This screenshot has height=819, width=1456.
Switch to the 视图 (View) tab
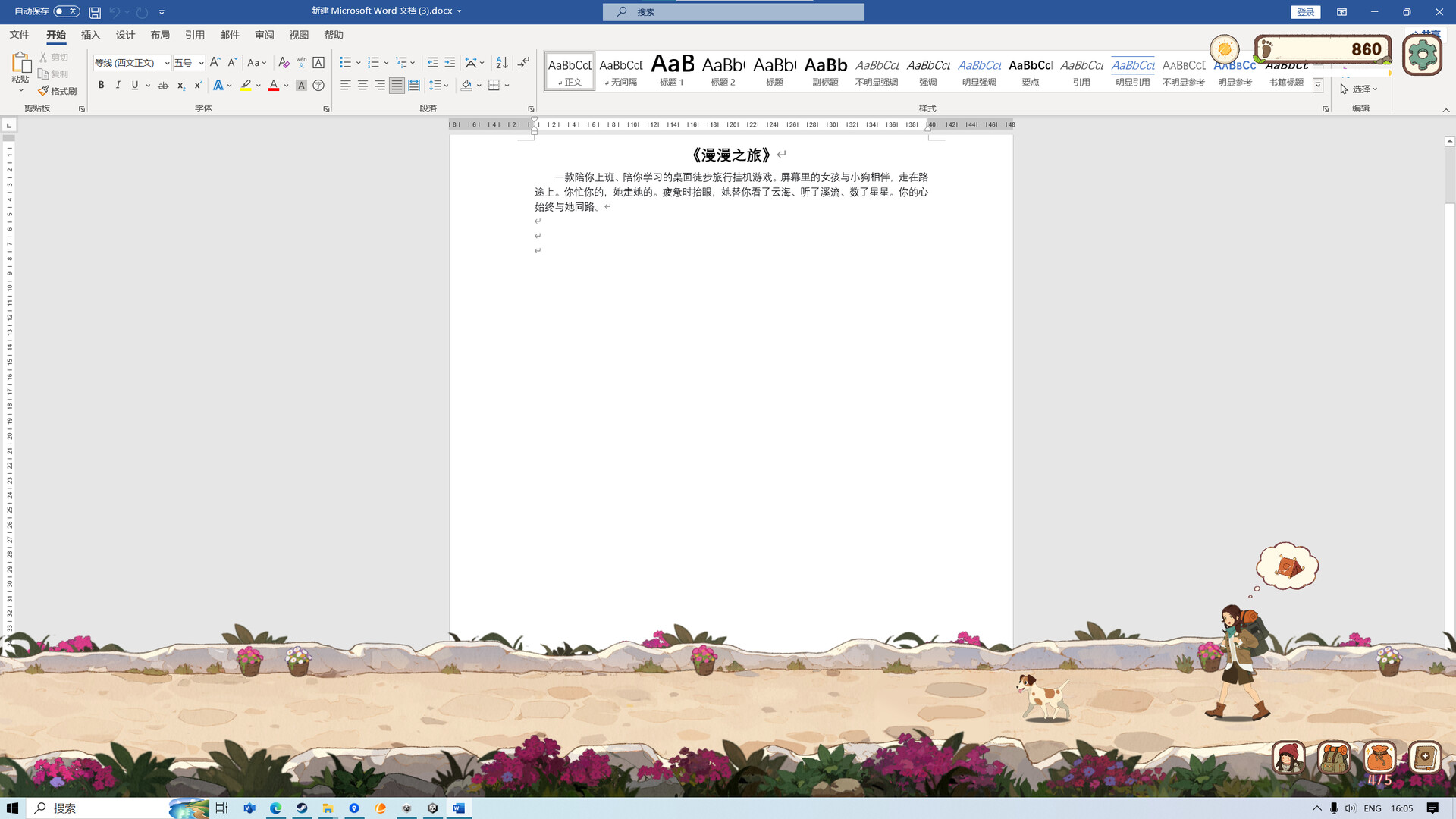tap(299, 35)
